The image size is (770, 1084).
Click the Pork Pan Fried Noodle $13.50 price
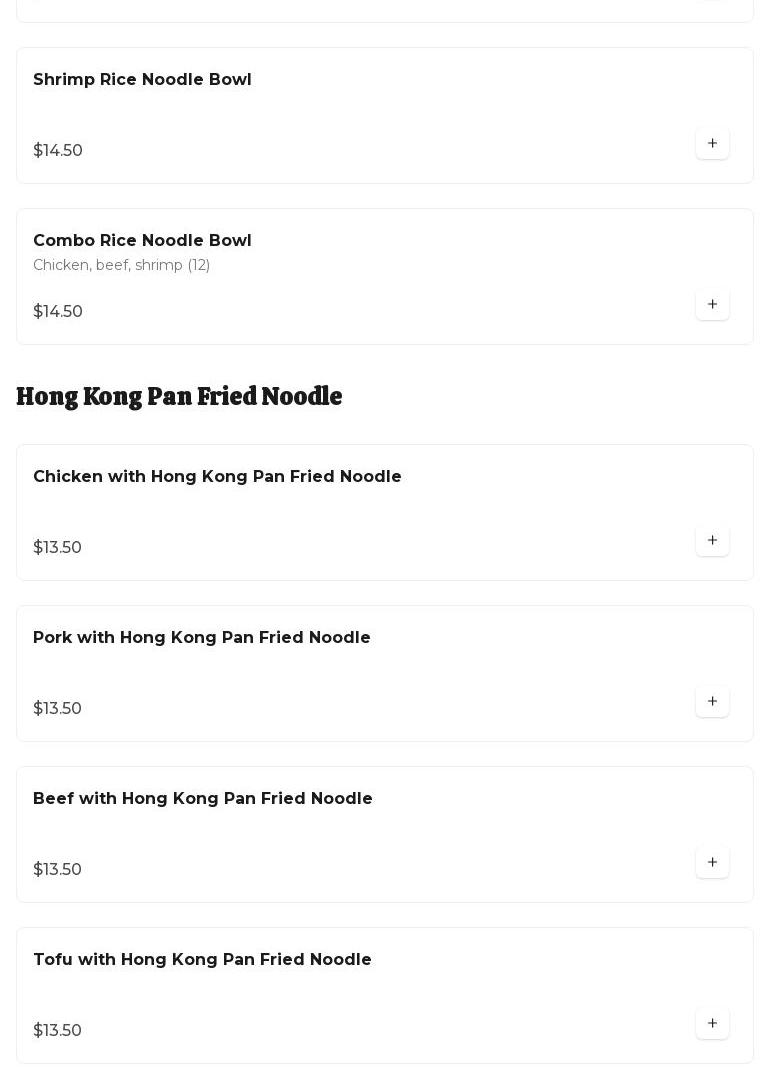57,709
